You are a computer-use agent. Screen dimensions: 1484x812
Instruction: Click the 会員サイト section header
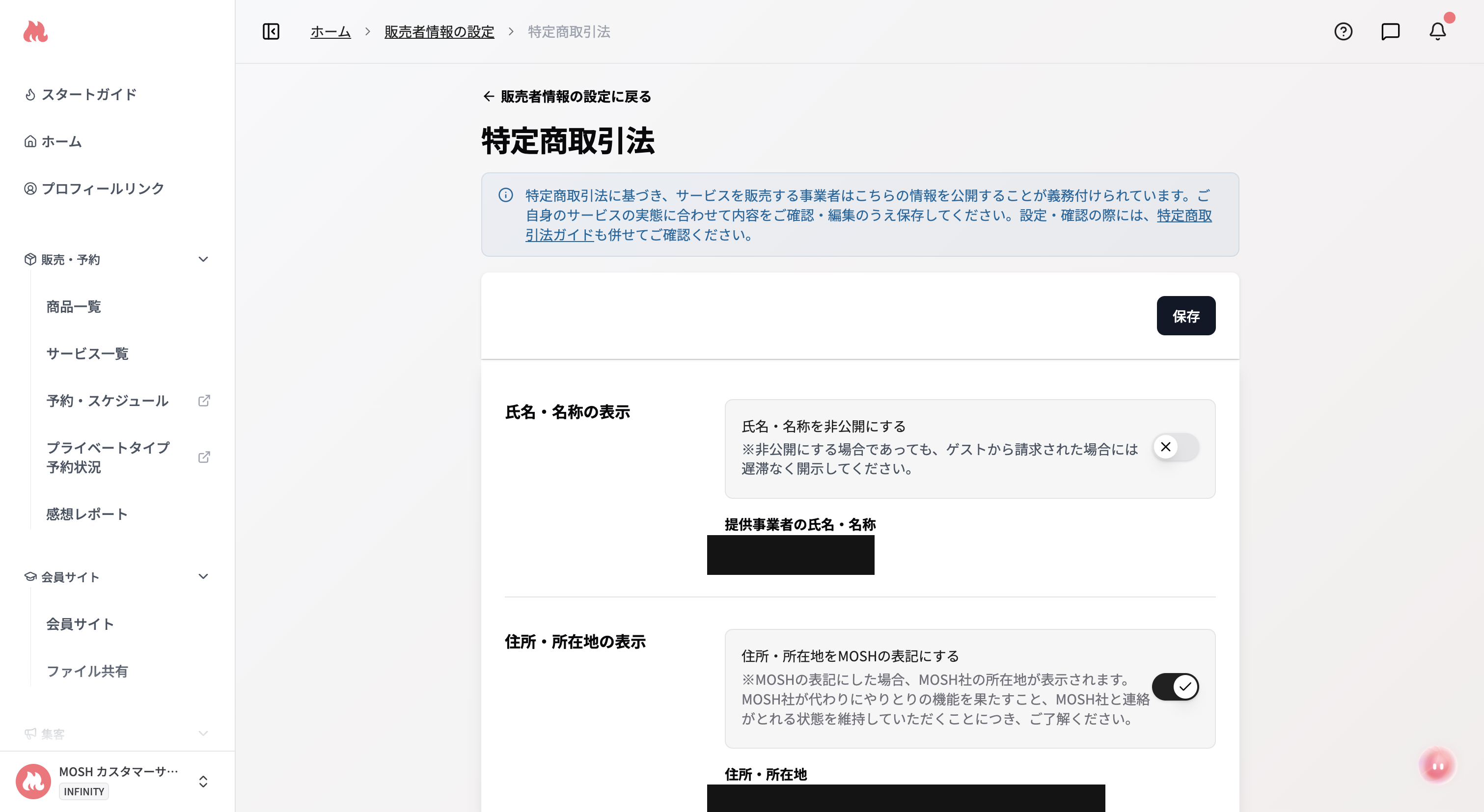70,576
